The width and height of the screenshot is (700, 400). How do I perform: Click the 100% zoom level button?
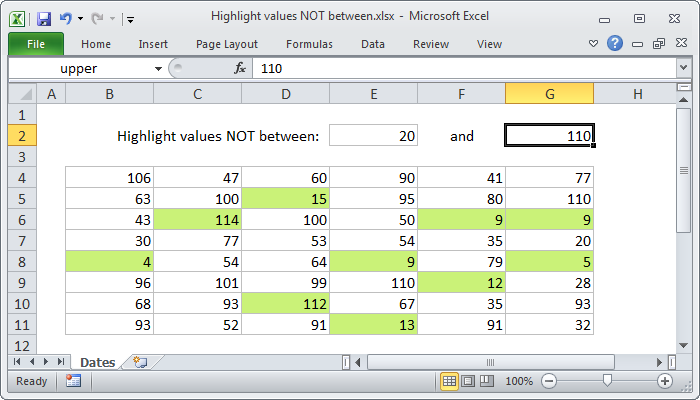coord(518,381)
